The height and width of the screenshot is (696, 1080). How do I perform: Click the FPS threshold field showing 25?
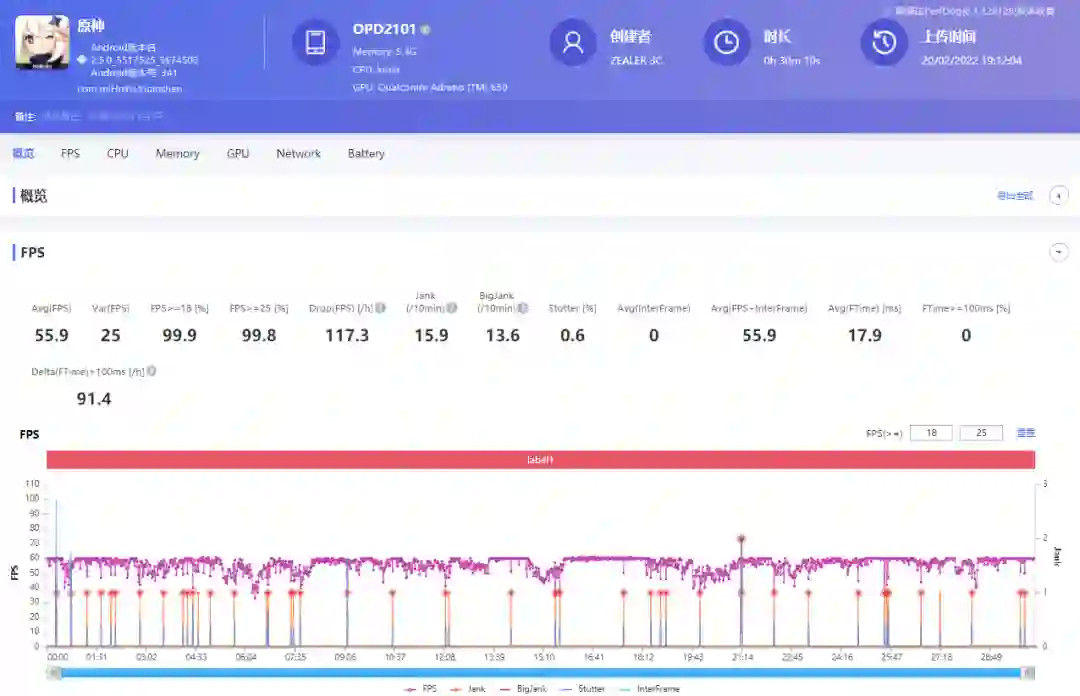tap(981, 433)
